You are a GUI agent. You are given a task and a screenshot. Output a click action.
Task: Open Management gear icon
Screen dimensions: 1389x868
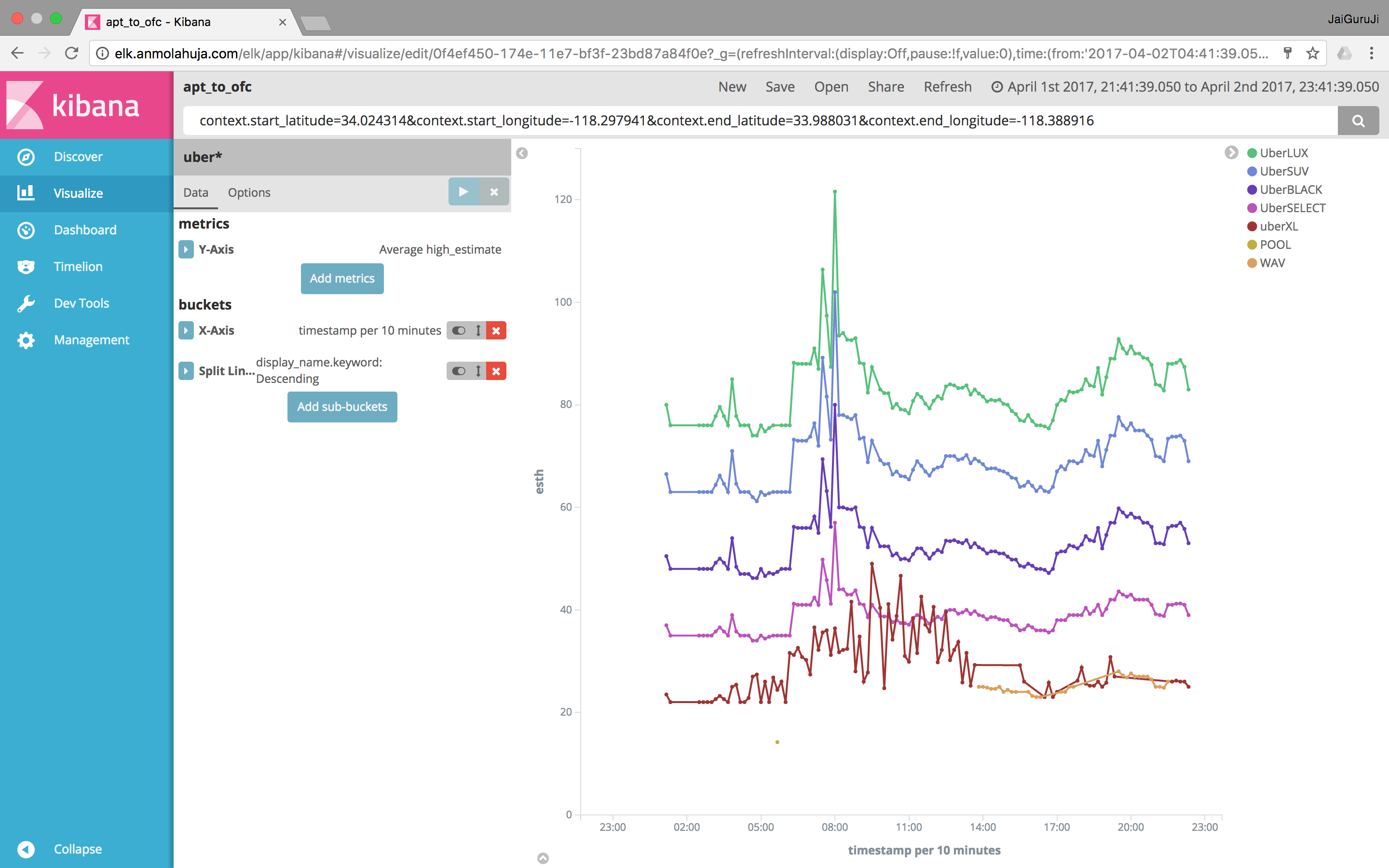click(26, 340)
